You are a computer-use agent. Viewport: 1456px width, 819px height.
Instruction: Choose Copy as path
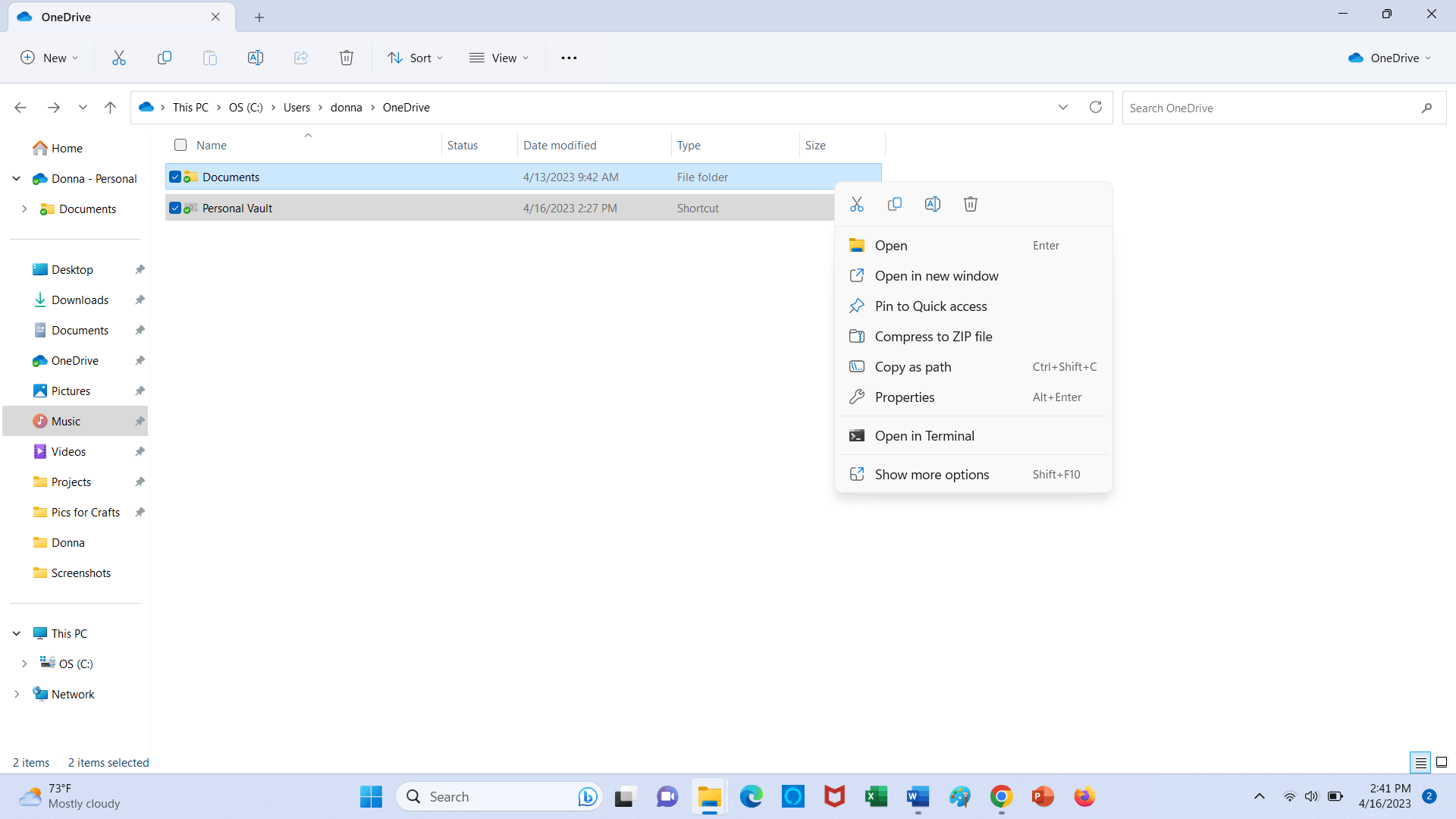(974, 366)
